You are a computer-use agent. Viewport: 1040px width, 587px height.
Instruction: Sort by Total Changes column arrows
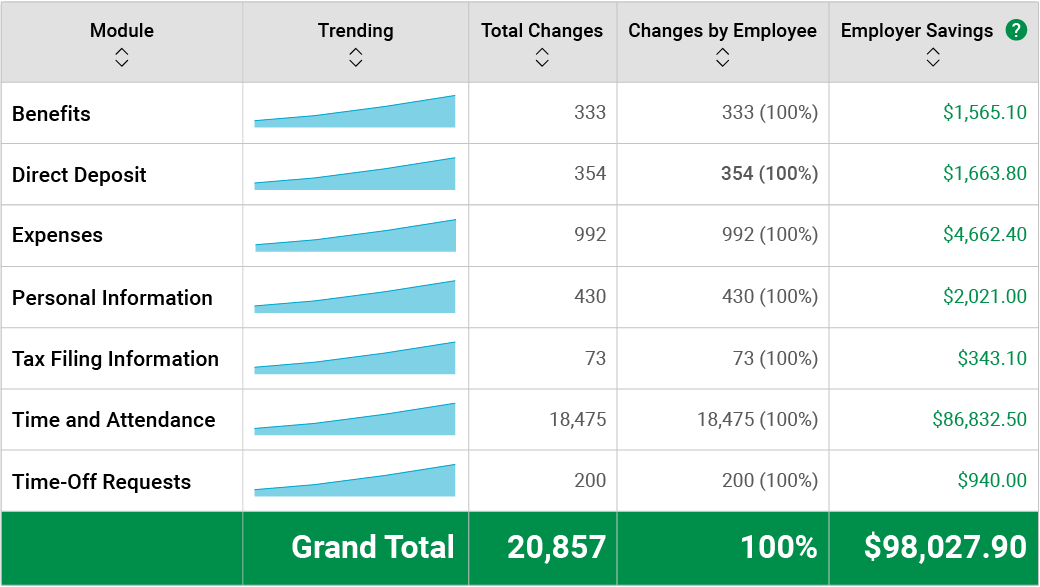tap(542, 58)
